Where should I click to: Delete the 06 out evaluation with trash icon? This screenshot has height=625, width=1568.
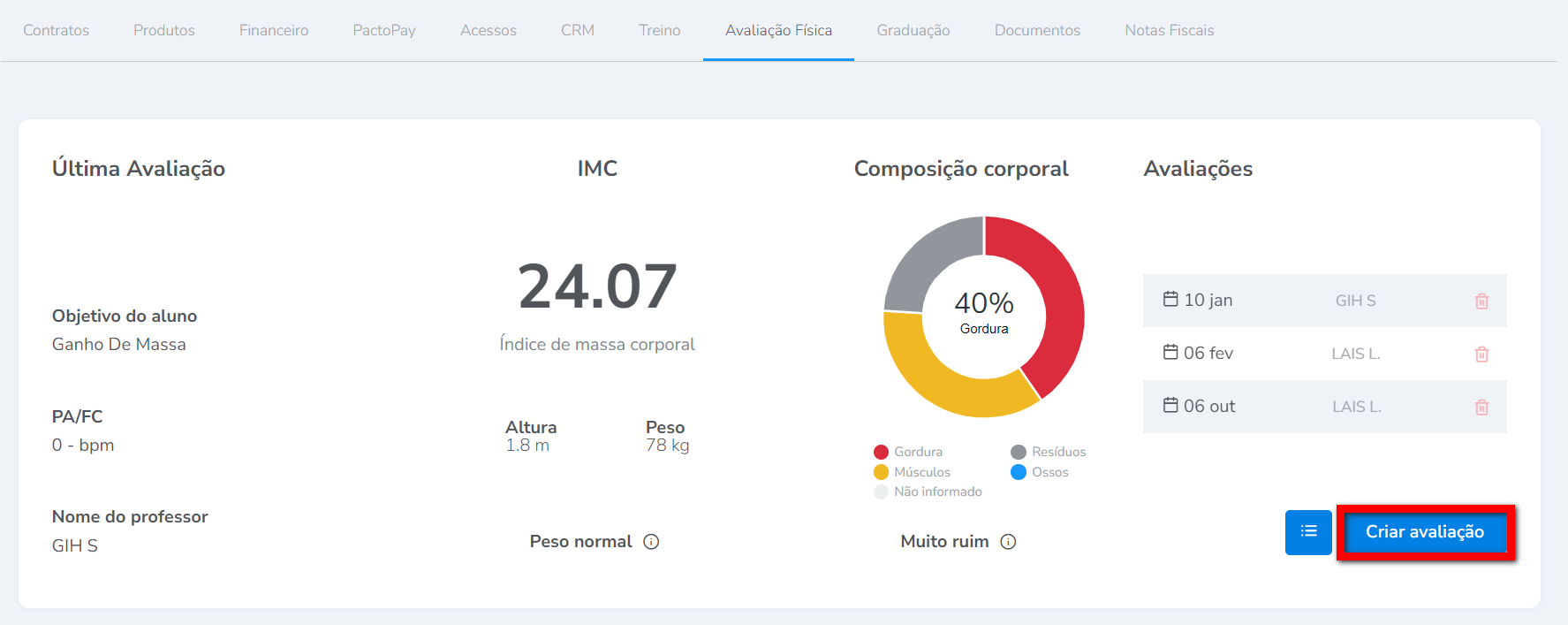coord(1481,407)
